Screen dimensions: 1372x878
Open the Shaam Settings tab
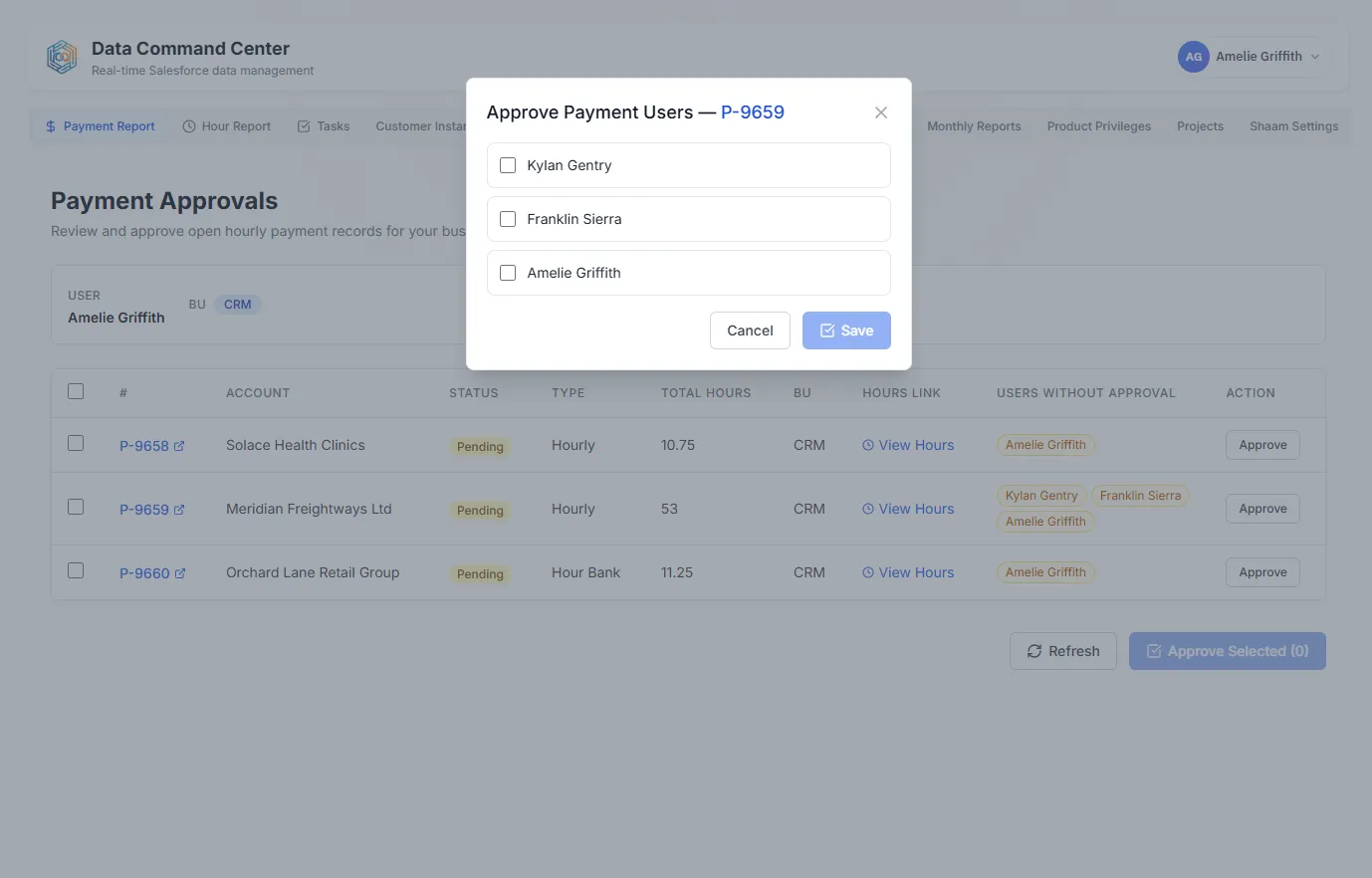tap(1293, 126)
